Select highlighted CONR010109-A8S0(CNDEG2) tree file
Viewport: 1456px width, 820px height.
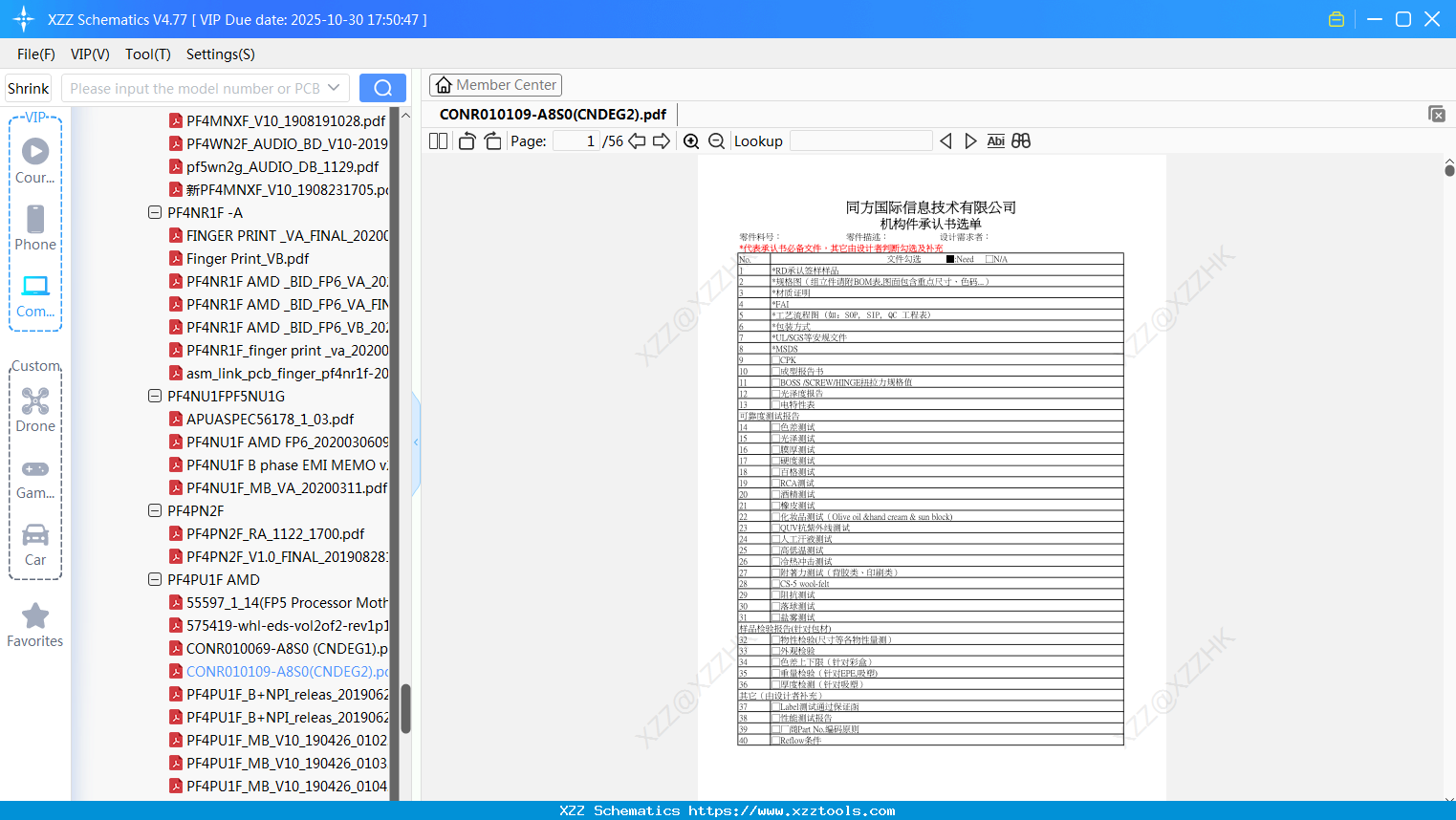click(287, 671)
